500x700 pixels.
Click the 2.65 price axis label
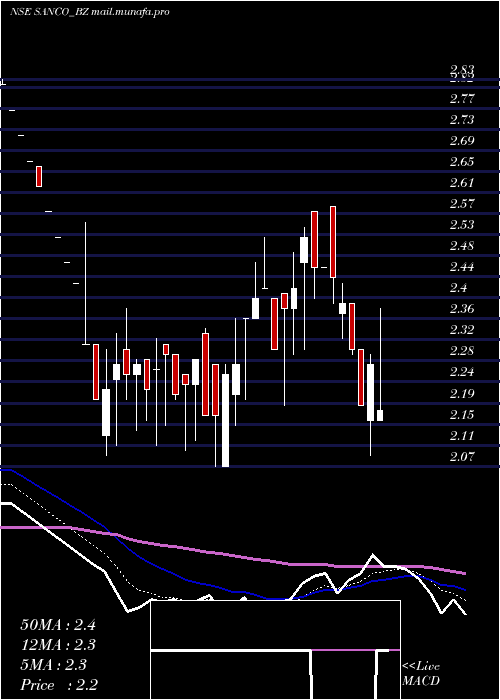(462, 162)
